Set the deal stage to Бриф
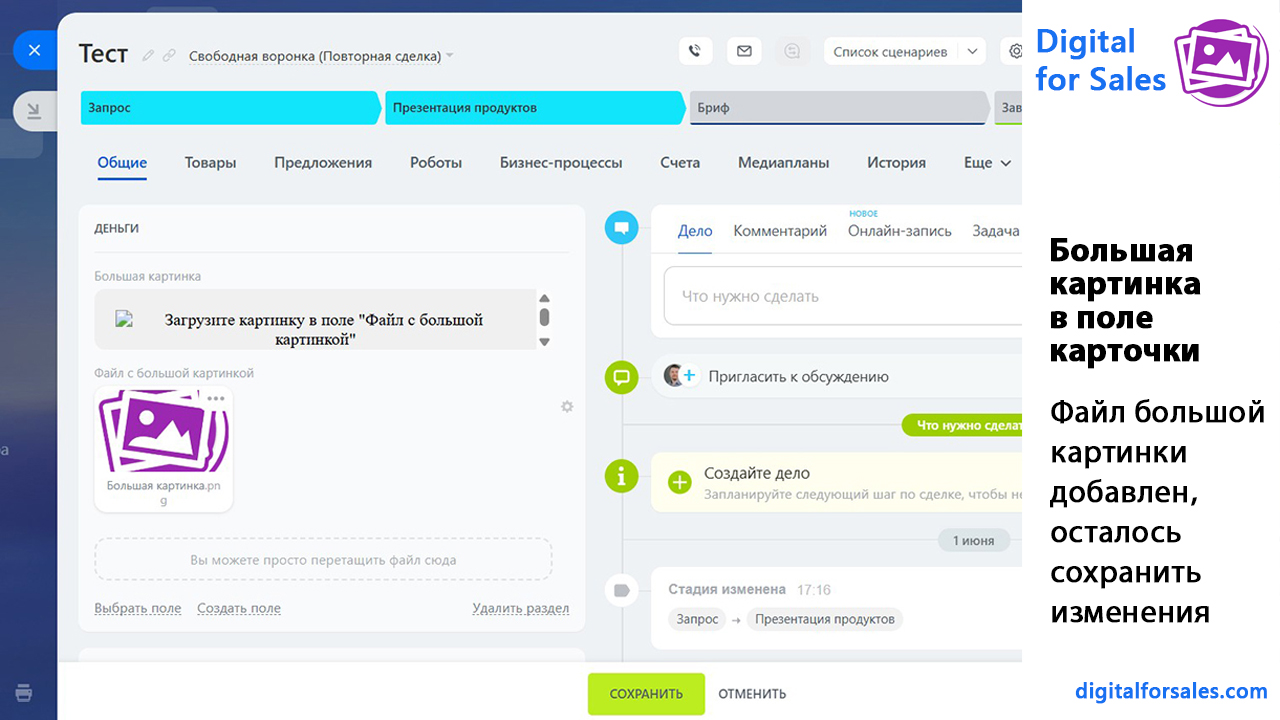Viewport: 1280px width, 720px height. pos(836,108)
